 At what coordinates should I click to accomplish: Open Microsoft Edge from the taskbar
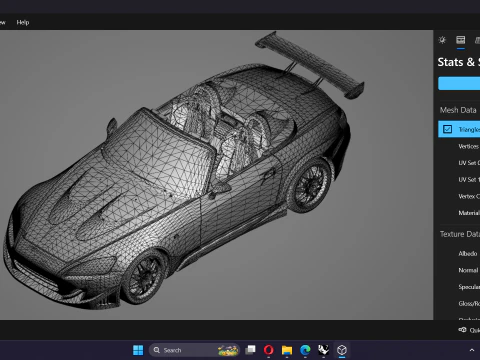[x=305, y=350]
